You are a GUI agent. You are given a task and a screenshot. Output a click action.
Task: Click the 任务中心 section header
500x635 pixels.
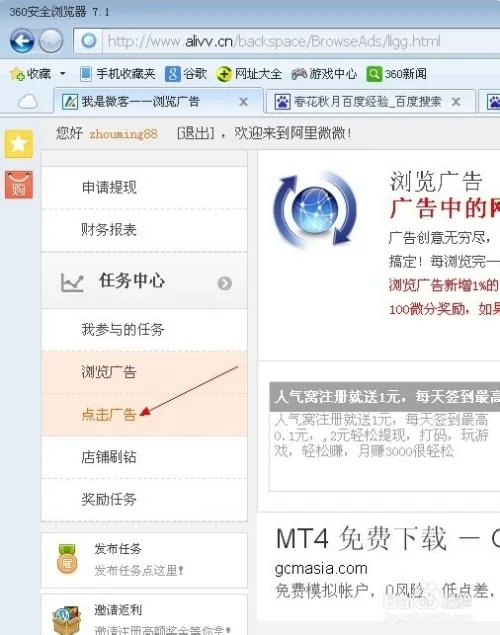(144, 281)
